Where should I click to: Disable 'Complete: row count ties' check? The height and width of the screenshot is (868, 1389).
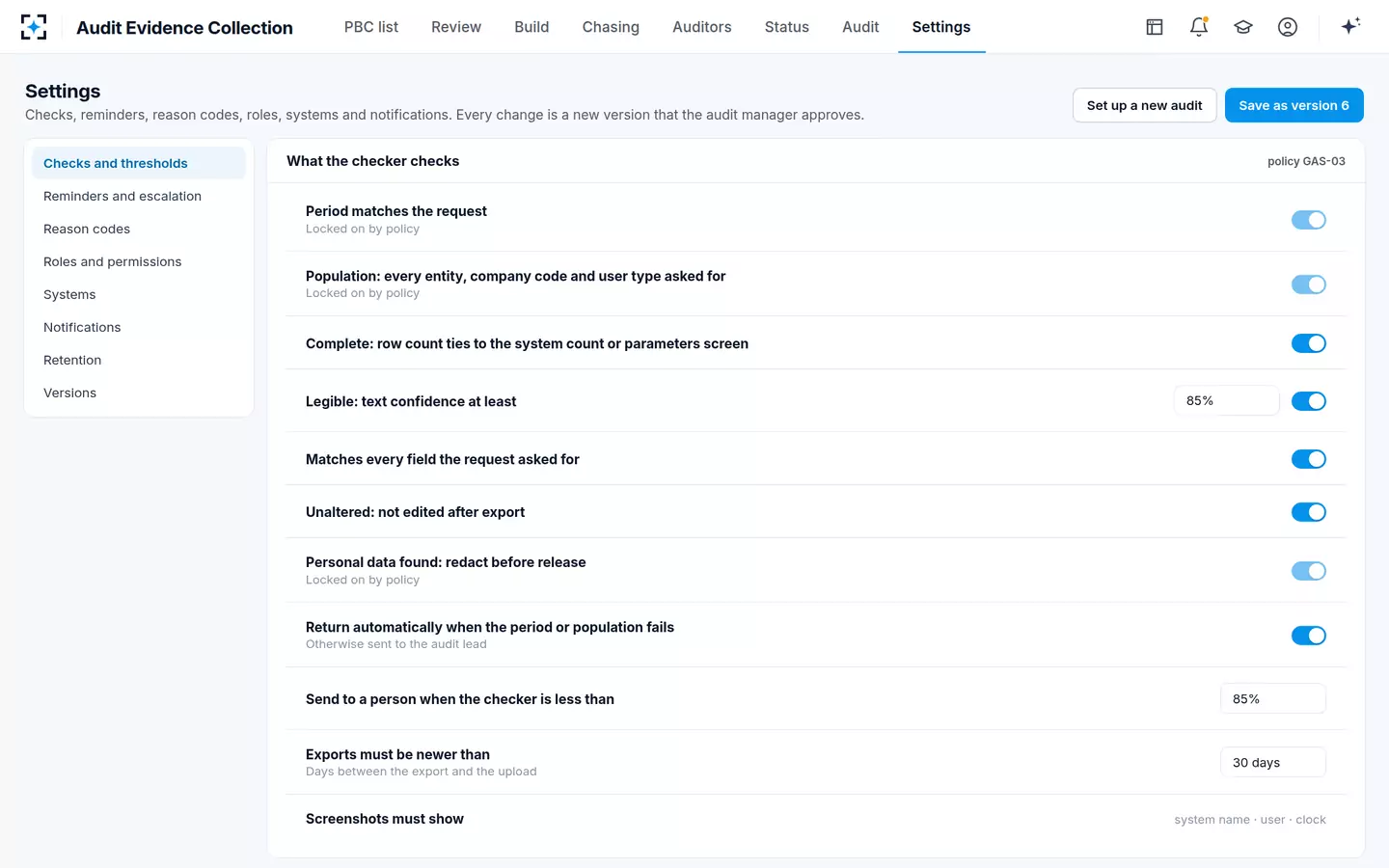pos(1309,343)
